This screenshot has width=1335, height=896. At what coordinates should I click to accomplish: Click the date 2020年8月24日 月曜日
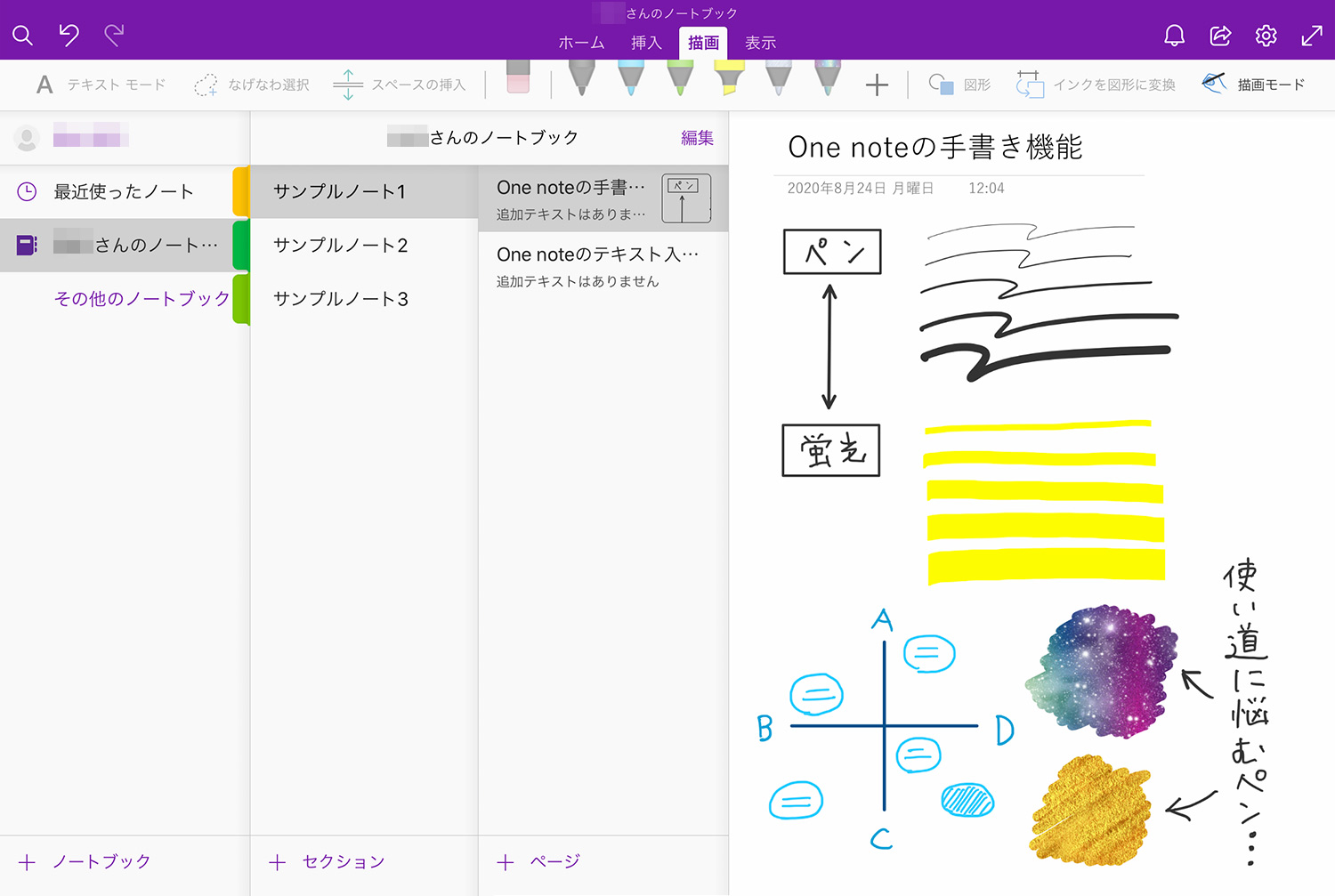pos(860,189)
